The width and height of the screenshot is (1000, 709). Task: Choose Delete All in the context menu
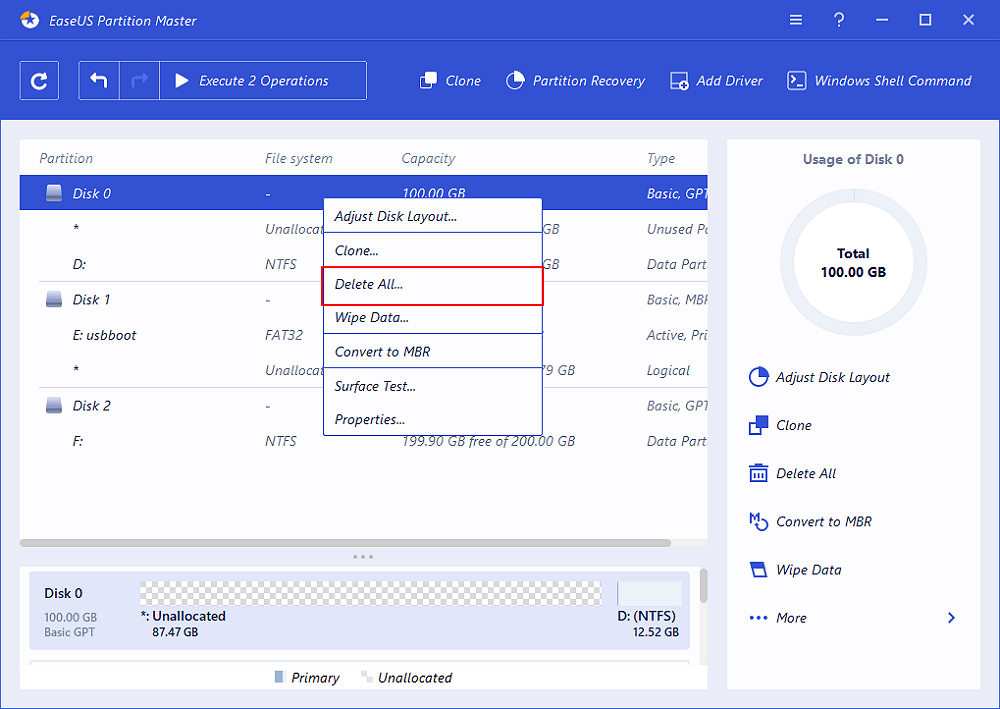click(432, 285)
